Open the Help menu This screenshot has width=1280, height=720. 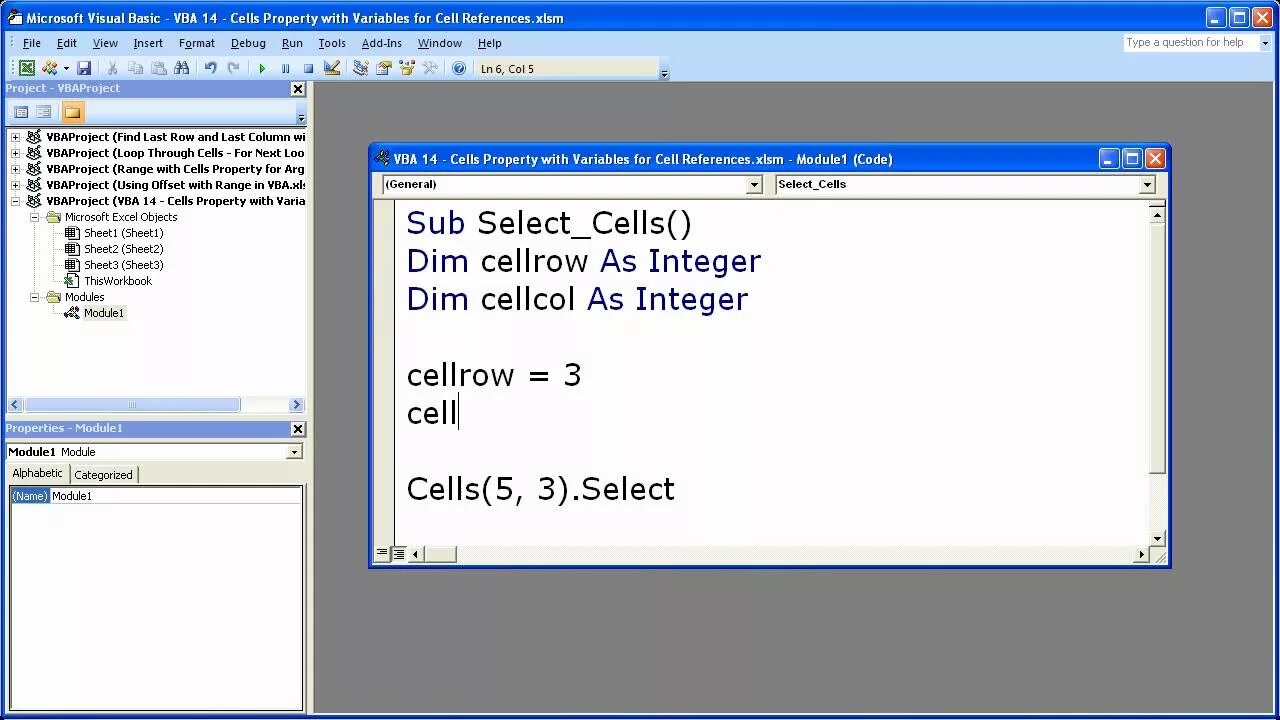[x=490, y=43]
